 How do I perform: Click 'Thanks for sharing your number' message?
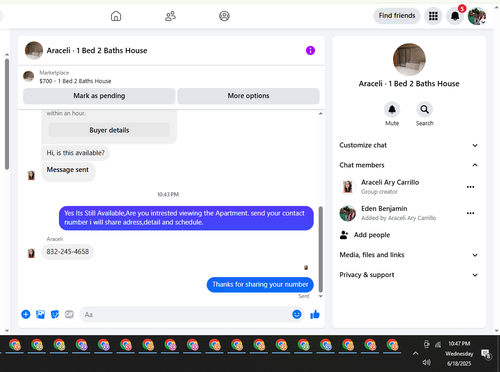[260, 284]
